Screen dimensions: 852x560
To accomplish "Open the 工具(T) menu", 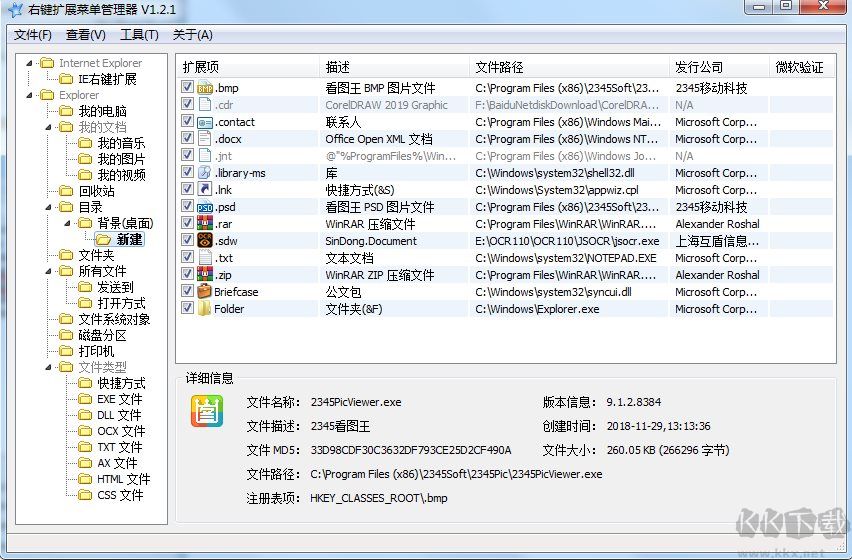I will coord(139,35).
